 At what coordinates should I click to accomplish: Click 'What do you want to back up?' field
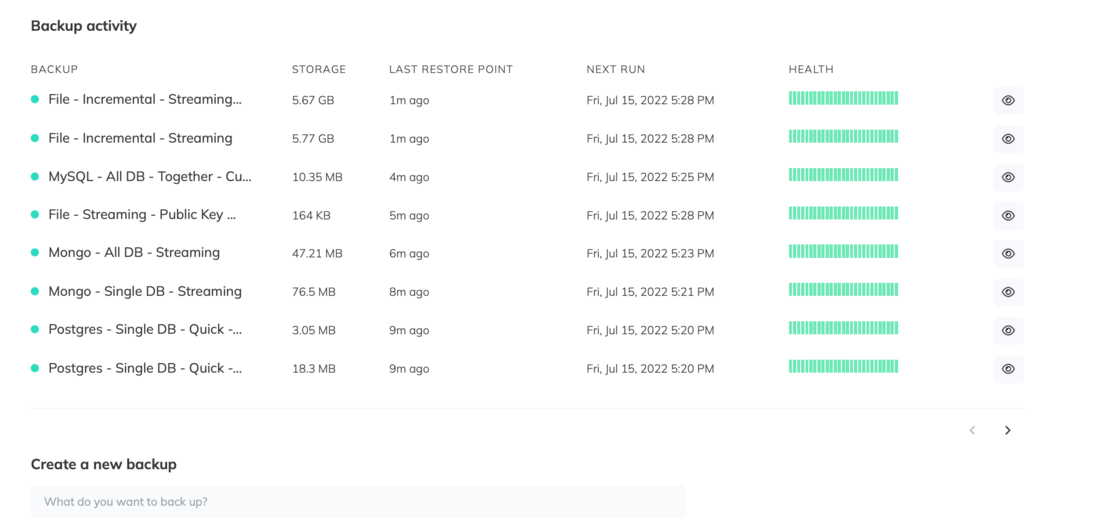coord(358,501)
